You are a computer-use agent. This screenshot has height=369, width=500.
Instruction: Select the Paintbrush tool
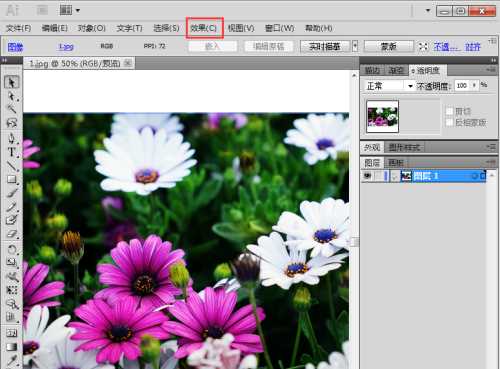click(x=12, y=193)
